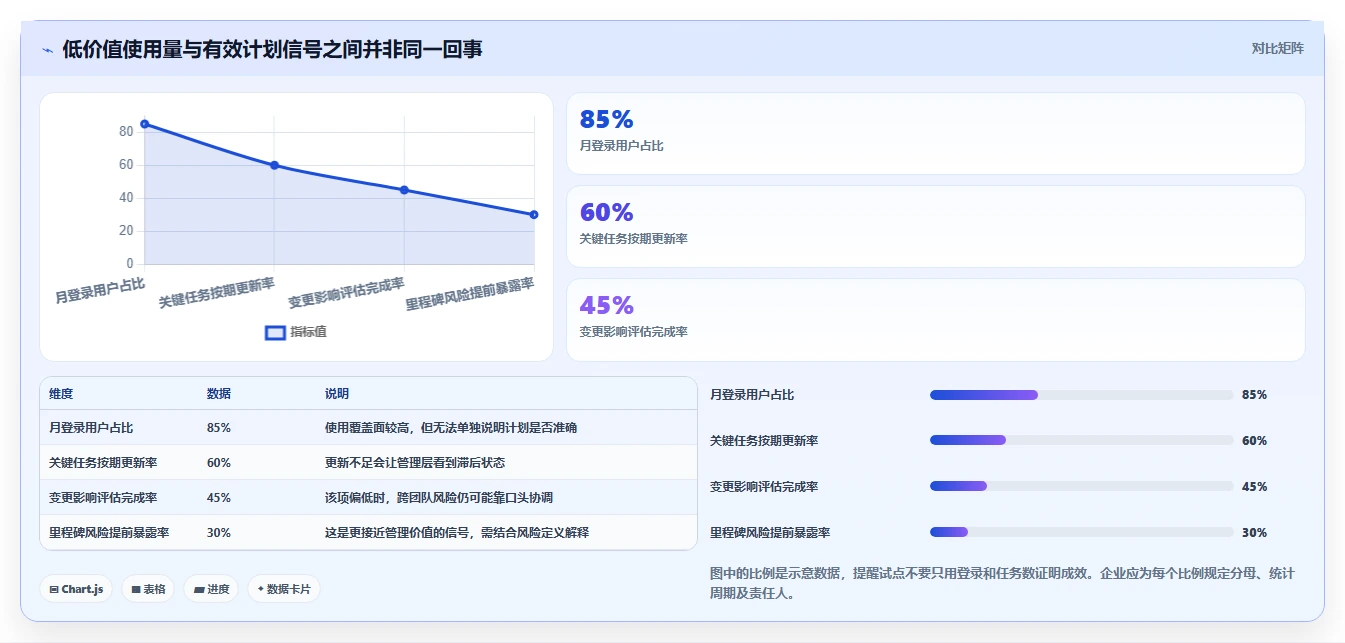Click the 关键任务按期更新率 caption under the 60% card

click(633, 239)
